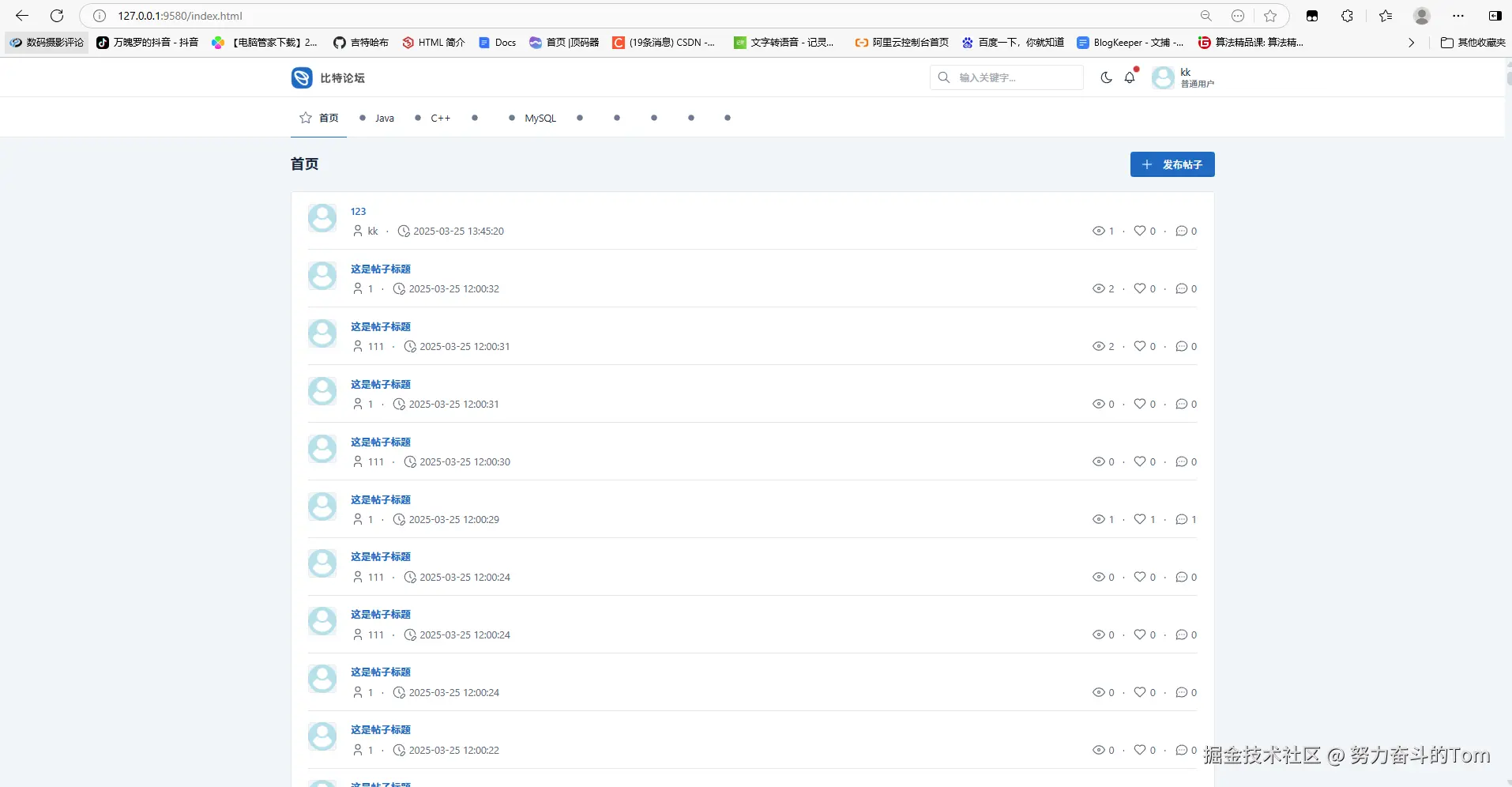
Task: Click the heart icon on the 12:00:29 post
Action: click(1140, 519)
